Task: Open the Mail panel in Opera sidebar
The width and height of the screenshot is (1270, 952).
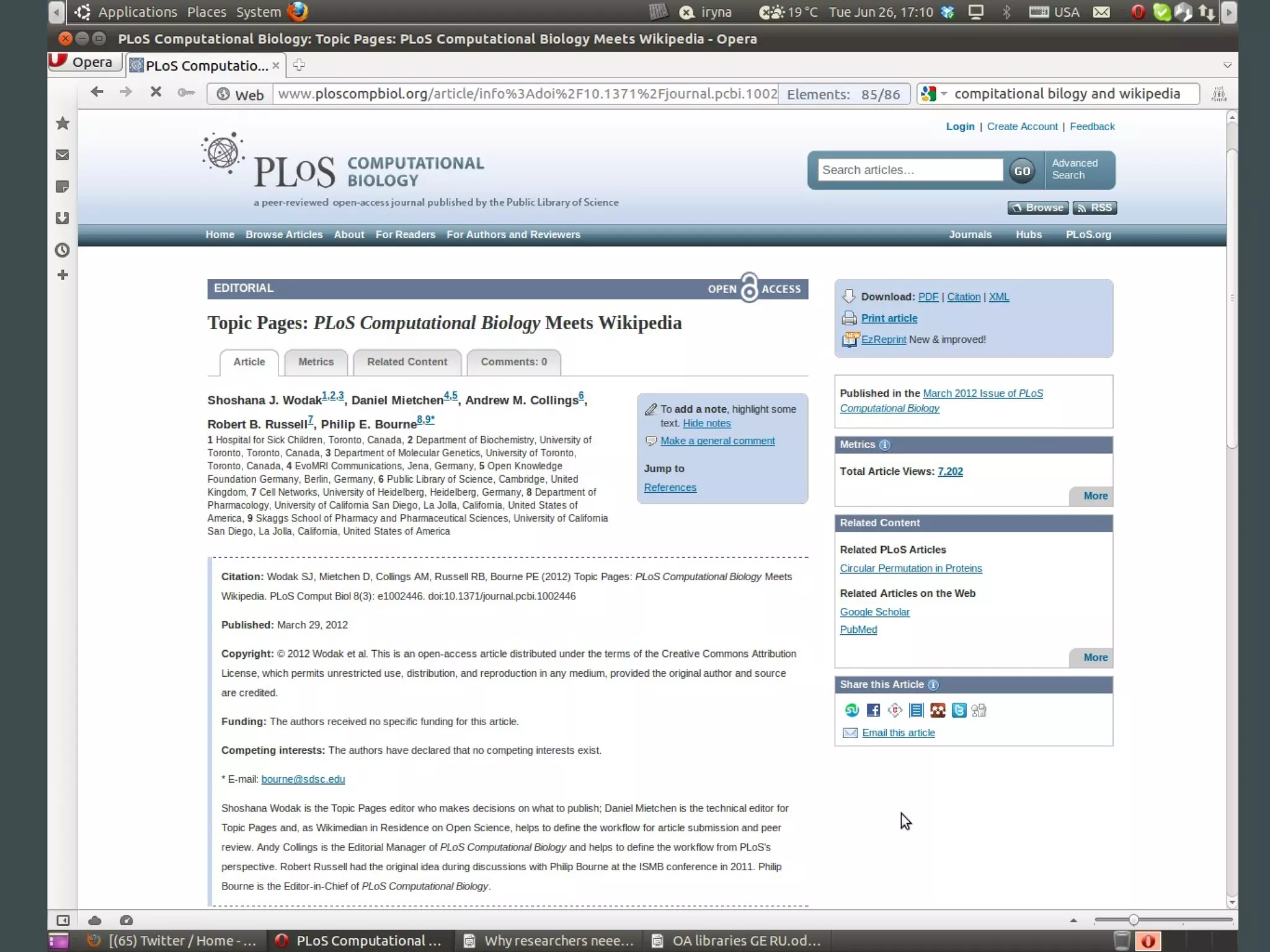Action: [x=63, y=155]
